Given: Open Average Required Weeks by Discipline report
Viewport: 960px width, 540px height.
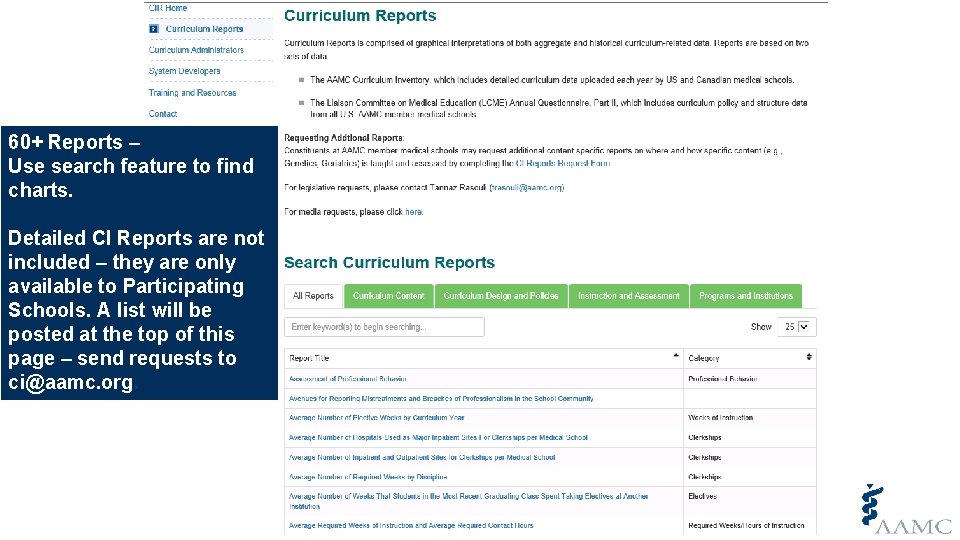Looking at the screenshot, I should [368, 477].
